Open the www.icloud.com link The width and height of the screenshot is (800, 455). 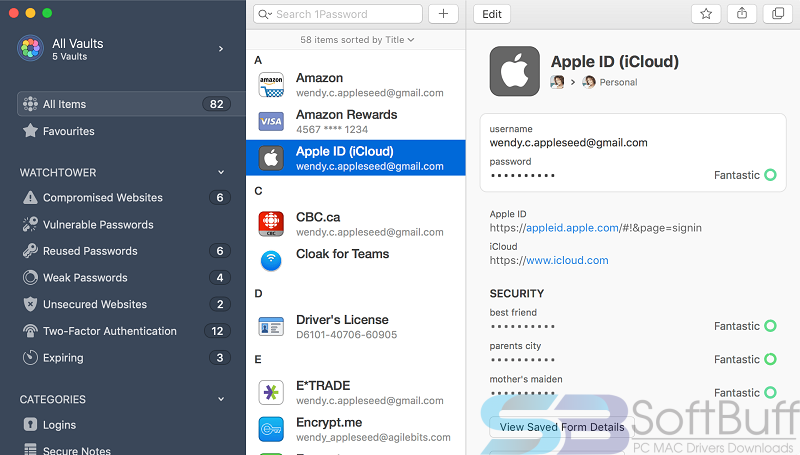click(x=567, y=260)
